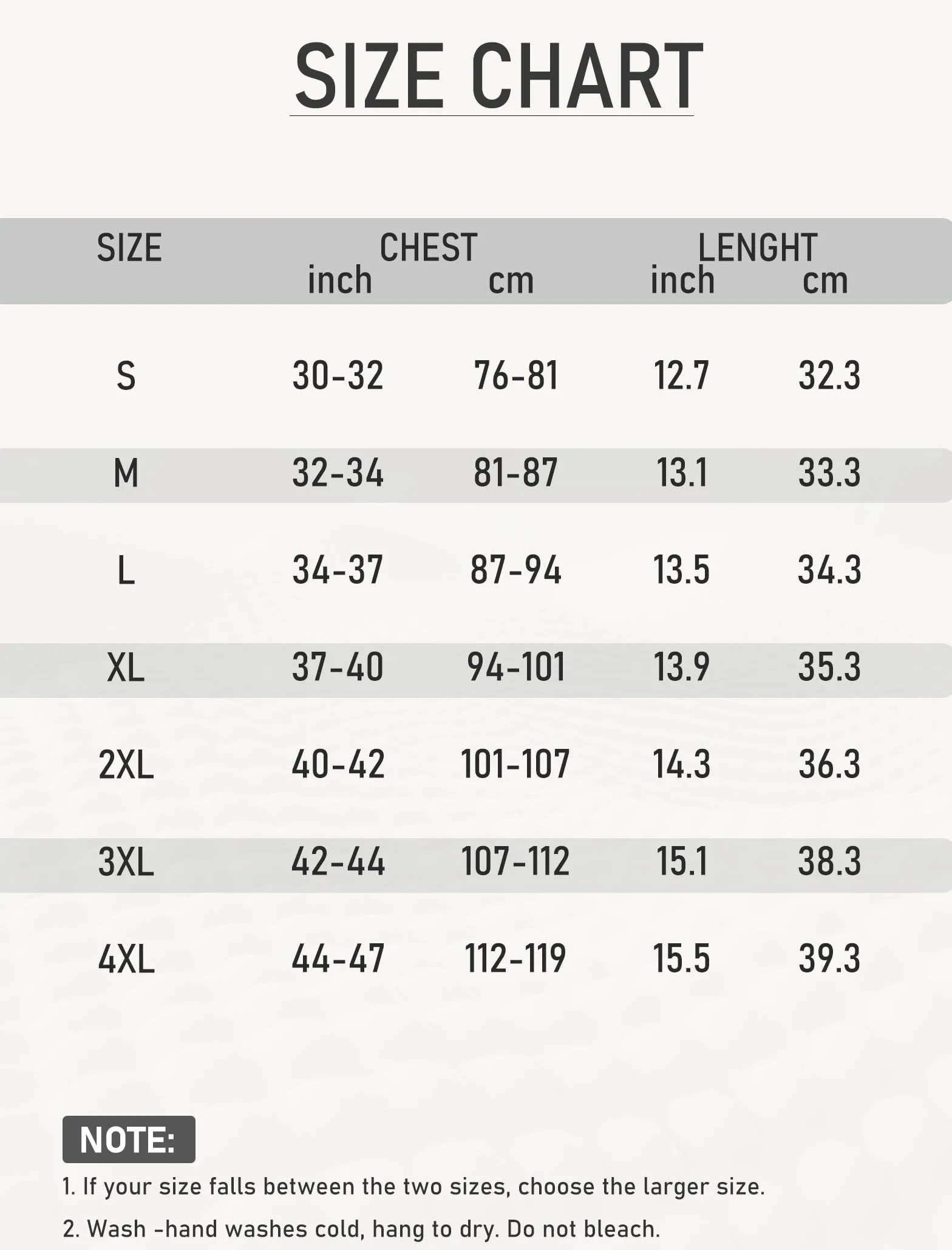Select the 3XL size row label

tap(126, 862)
